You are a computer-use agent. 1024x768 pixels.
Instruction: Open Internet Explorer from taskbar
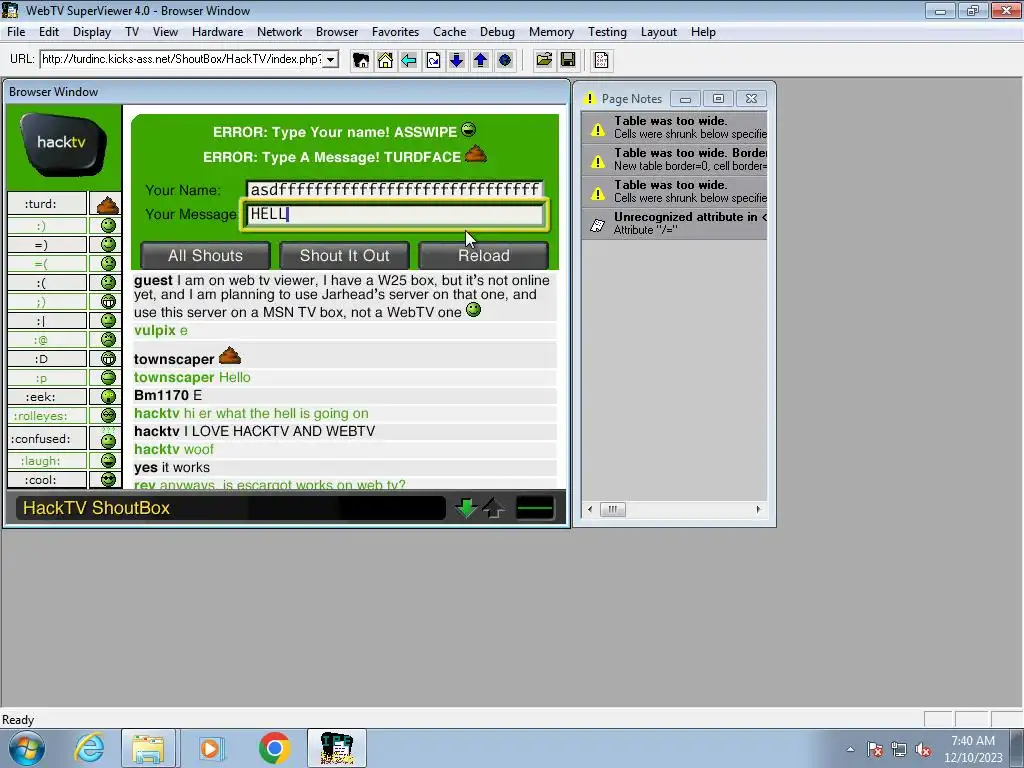89,748
